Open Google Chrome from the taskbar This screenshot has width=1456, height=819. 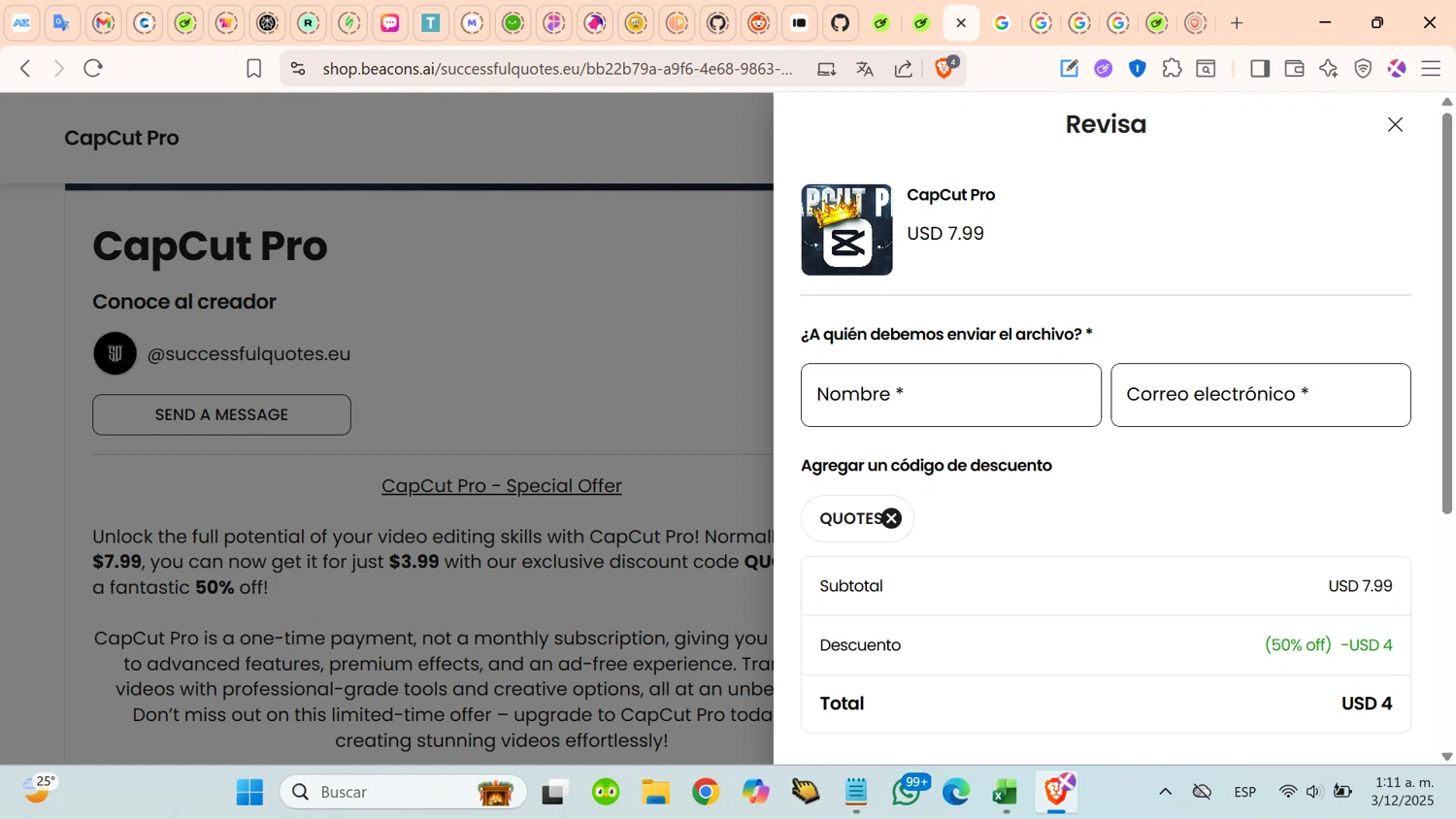coord(706,792)
